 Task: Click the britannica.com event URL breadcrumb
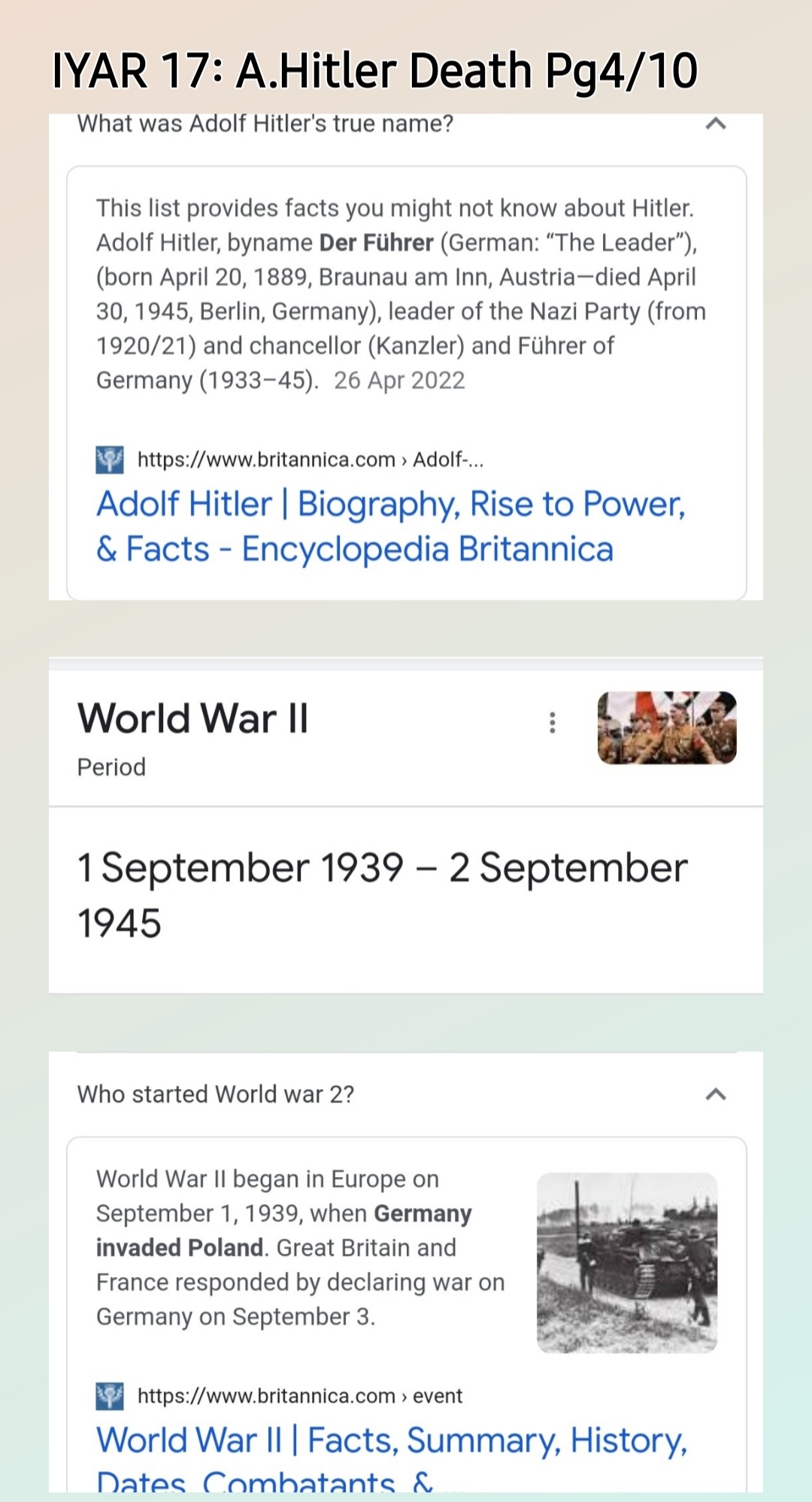point(299,1396)
